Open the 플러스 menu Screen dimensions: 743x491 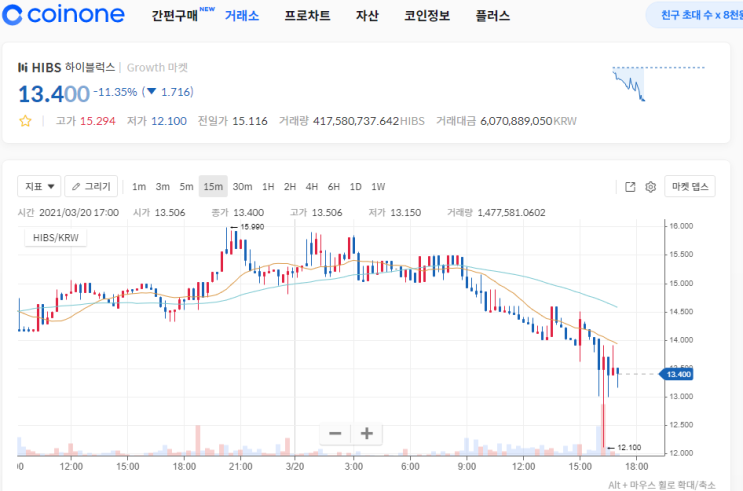tap(492, 16)
